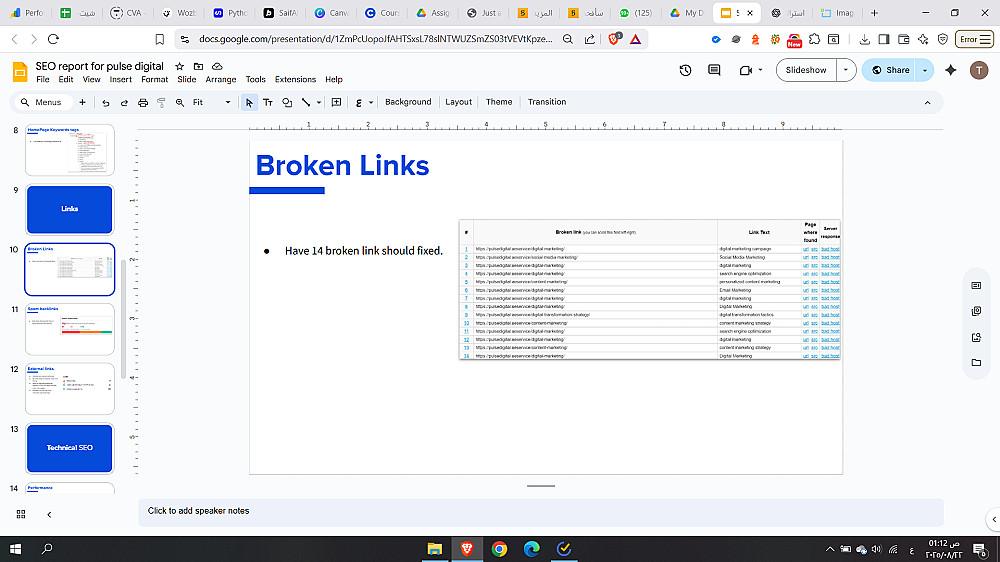Click the move to folder icon

click(198, 66)
